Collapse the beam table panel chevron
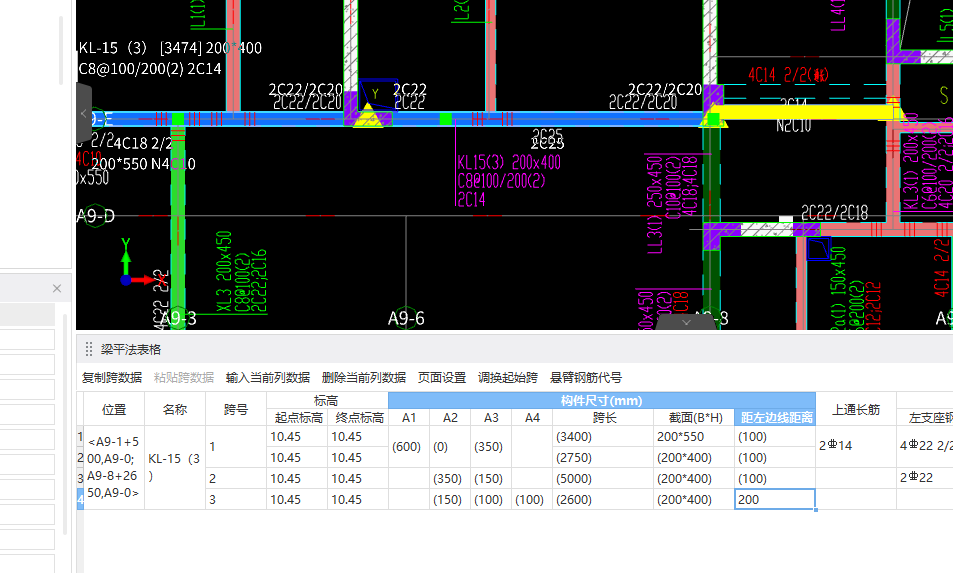 tap(686, 322)
